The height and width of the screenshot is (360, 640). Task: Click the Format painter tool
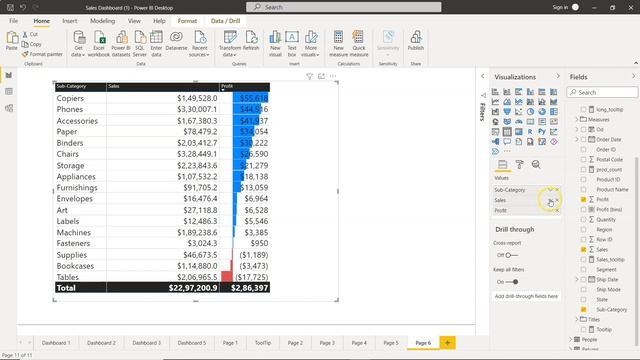pyautogui.click(x=42, y=54)
